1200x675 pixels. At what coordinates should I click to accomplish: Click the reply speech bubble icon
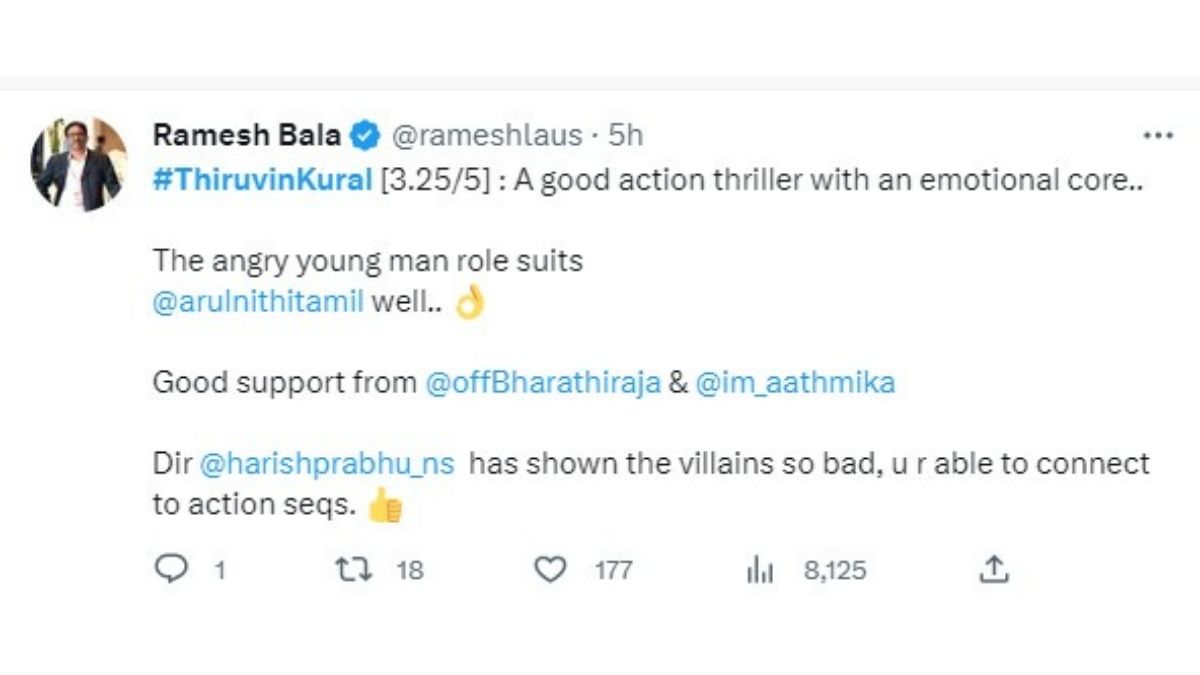pyautogui.click(x=173, y=570)
